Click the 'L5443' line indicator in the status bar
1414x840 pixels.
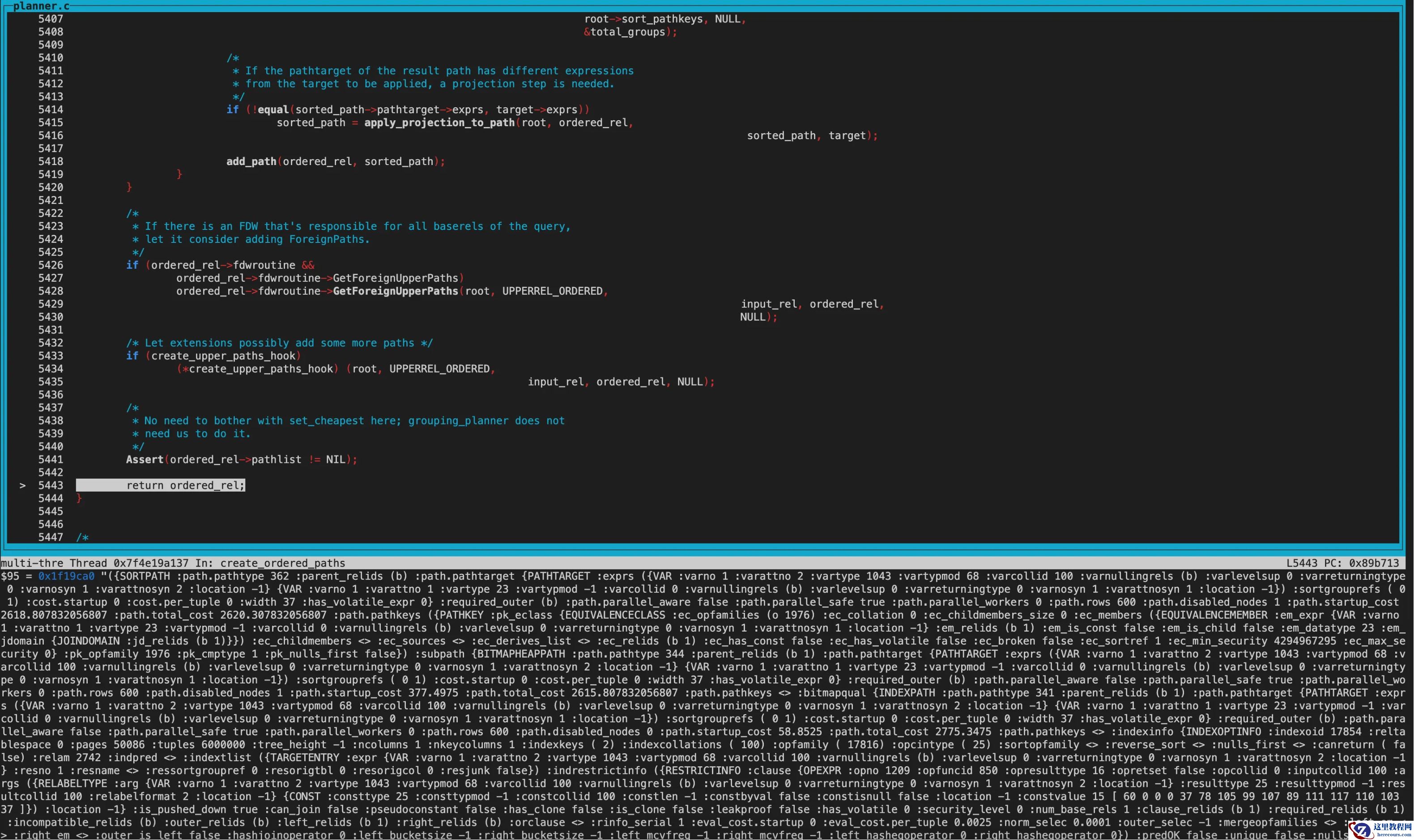(1301, 563)
